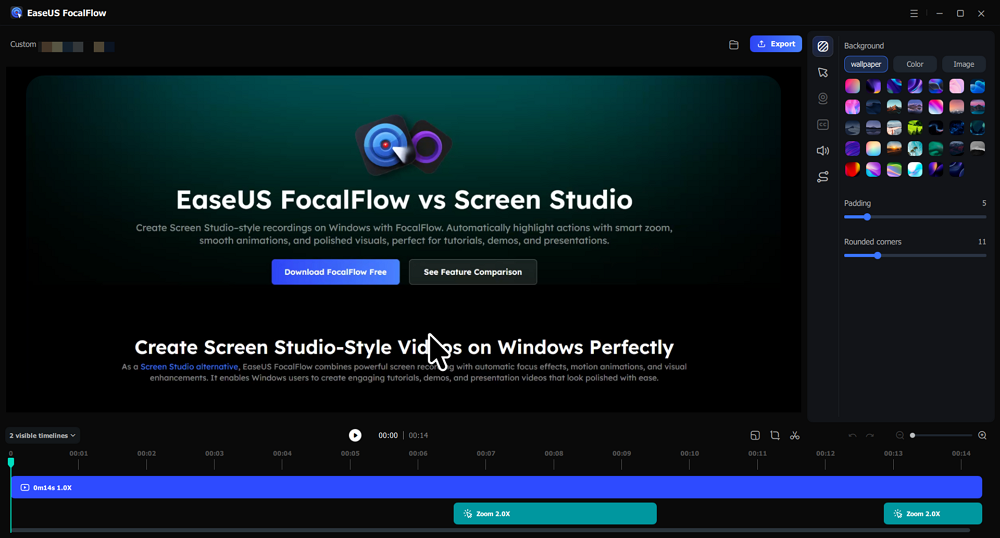Click the Screen Studio alternative link
Image resolution: width=1000 pixels, height=538 pixels.
189,367
